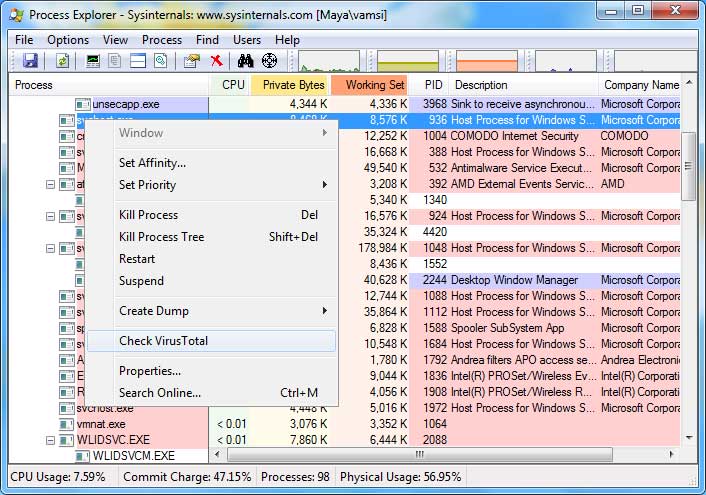The height and width of the screenshot is (495, 706).
Task: Select Check VirusTotal in context menu
Action: pos(211,341)
